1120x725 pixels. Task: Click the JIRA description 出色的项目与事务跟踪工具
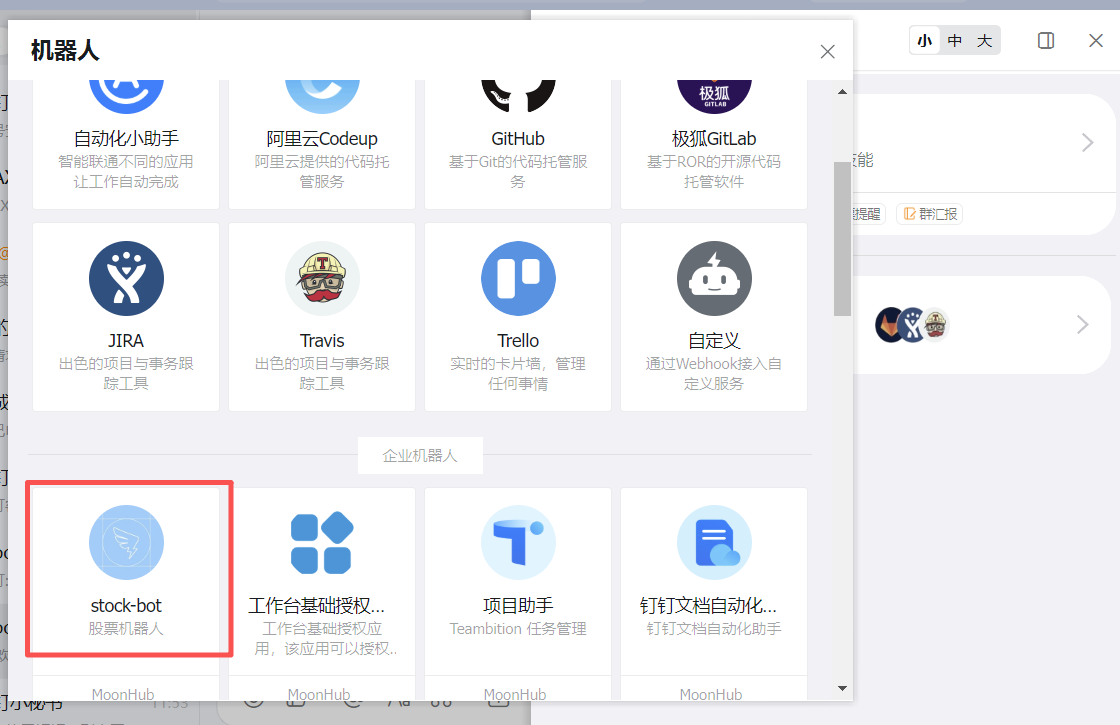(x=126, y=374)
